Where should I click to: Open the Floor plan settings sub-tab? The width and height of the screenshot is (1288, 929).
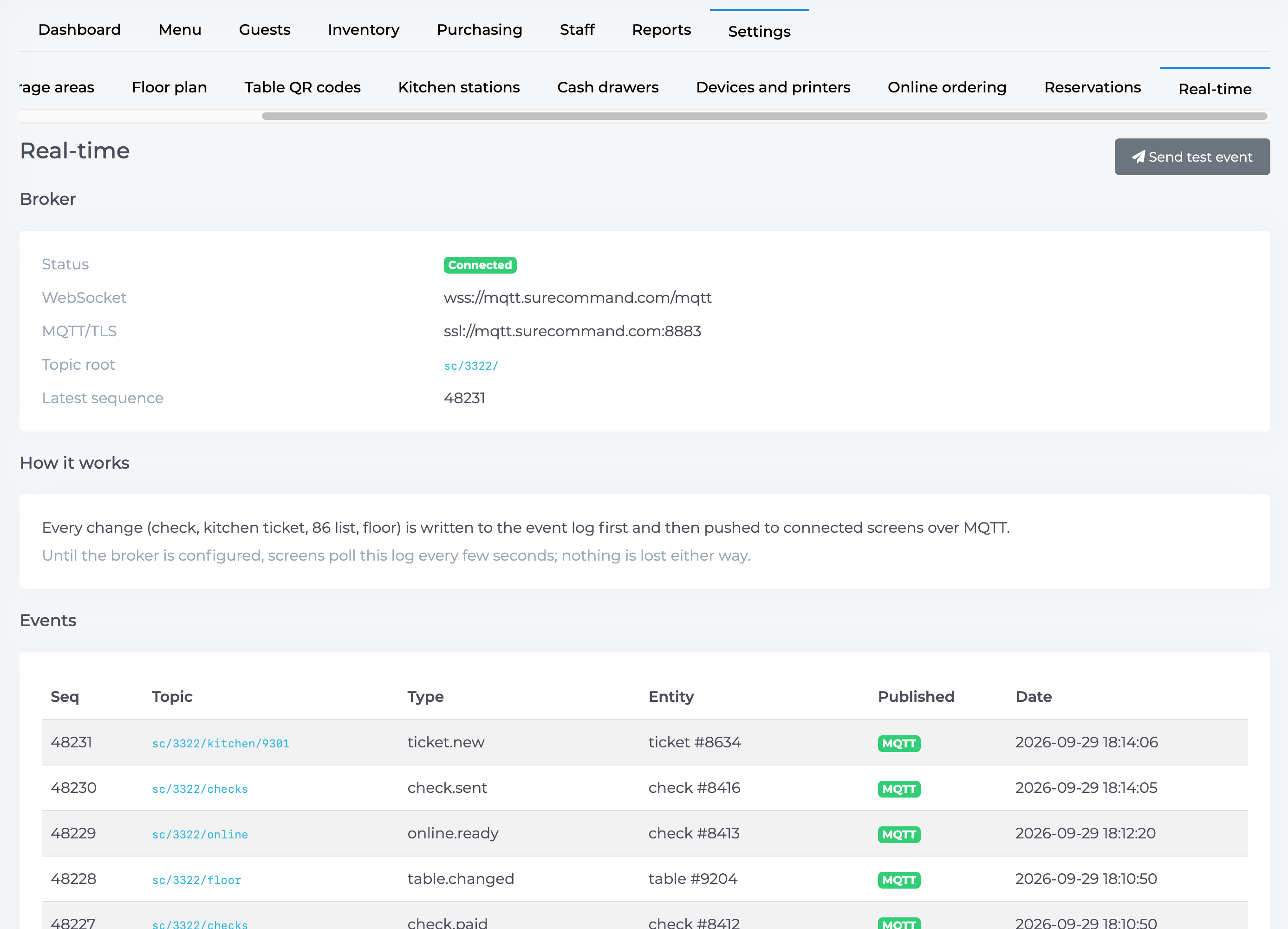pos(169,87)
